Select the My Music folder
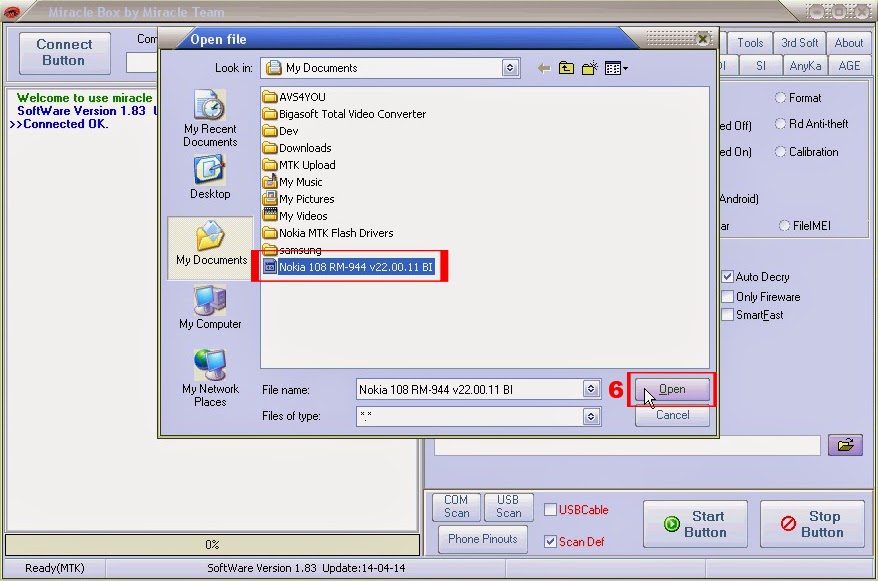The image size is (878, 581). 293,182
